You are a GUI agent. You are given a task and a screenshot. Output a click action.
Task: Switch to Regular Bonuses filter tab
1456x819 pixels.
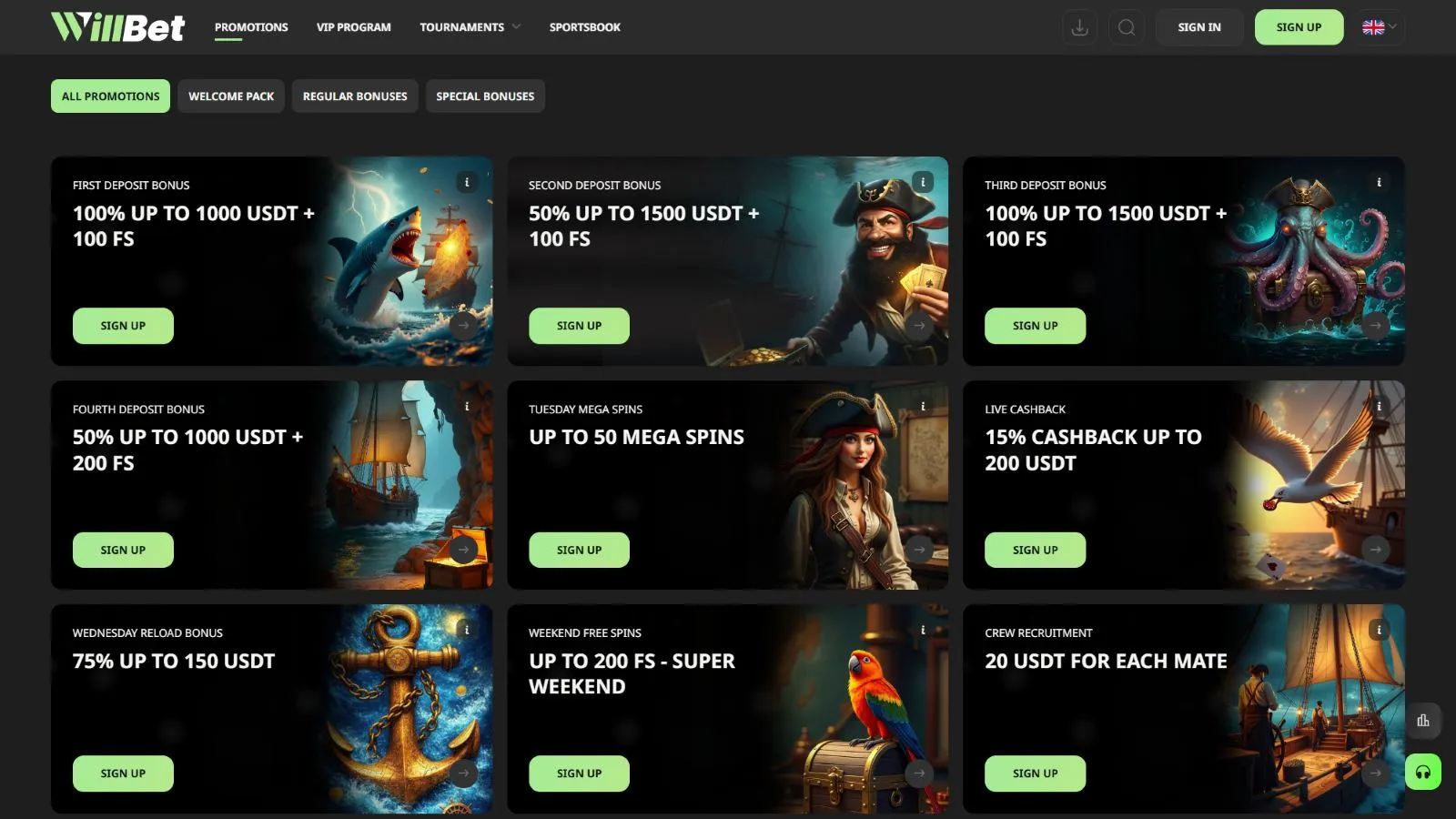pyautogui.click(x=355, y=96)
